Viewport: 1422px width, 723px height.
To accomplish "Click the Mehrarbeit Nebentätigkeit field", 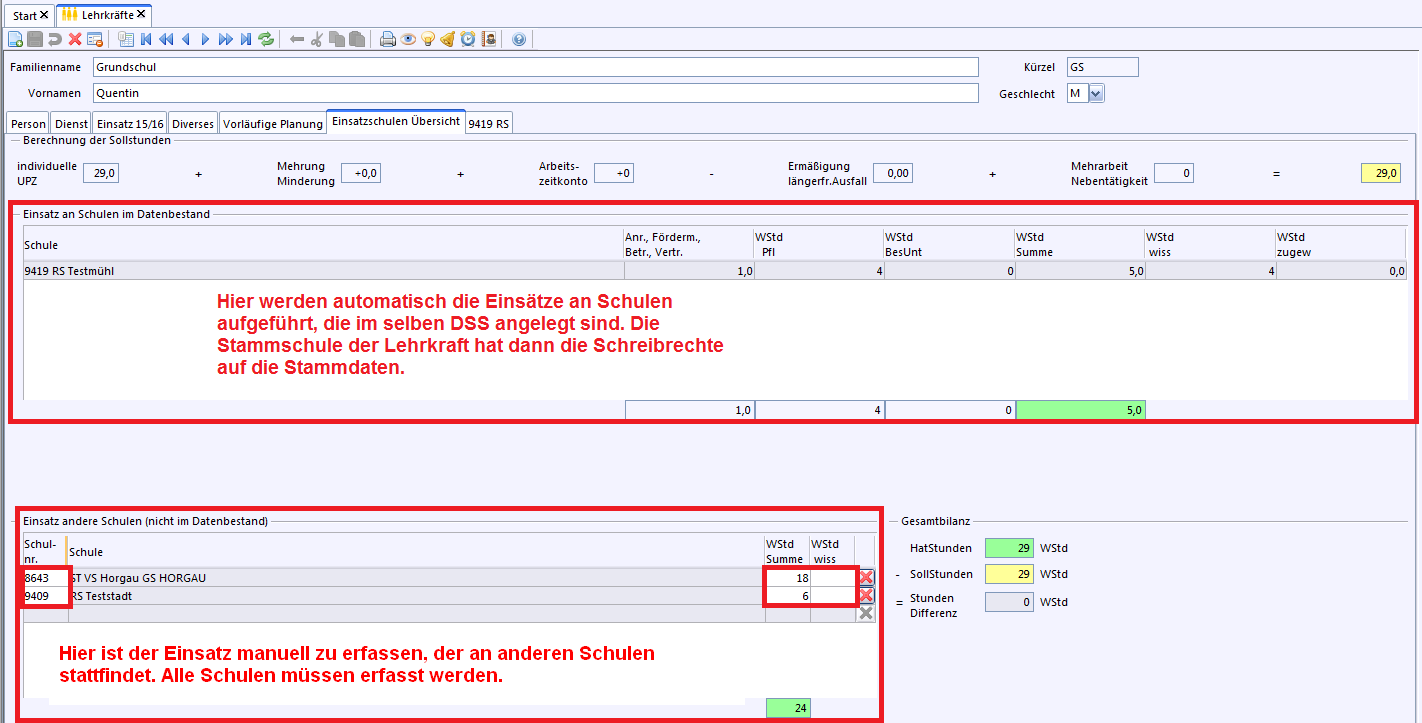I will click(1174, 173).
